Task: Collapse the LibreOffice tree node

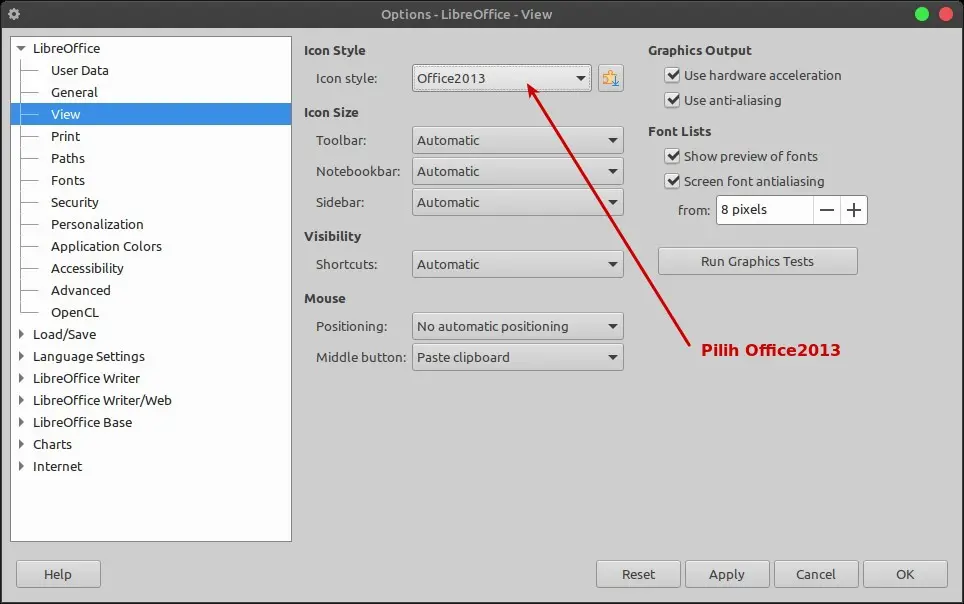Action: [x=22, y=49]
